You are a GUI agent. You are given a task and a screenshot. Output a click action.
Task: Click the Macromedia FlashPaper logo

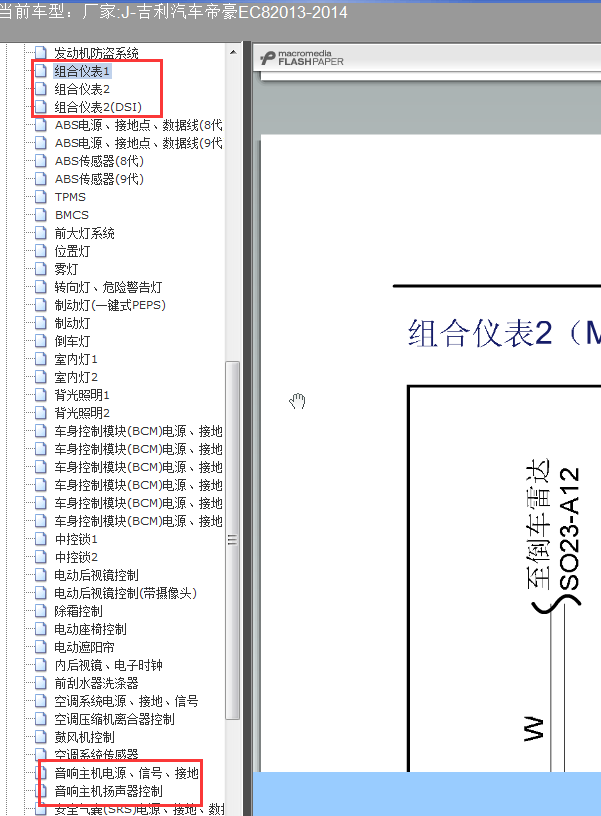coord(302,58)
